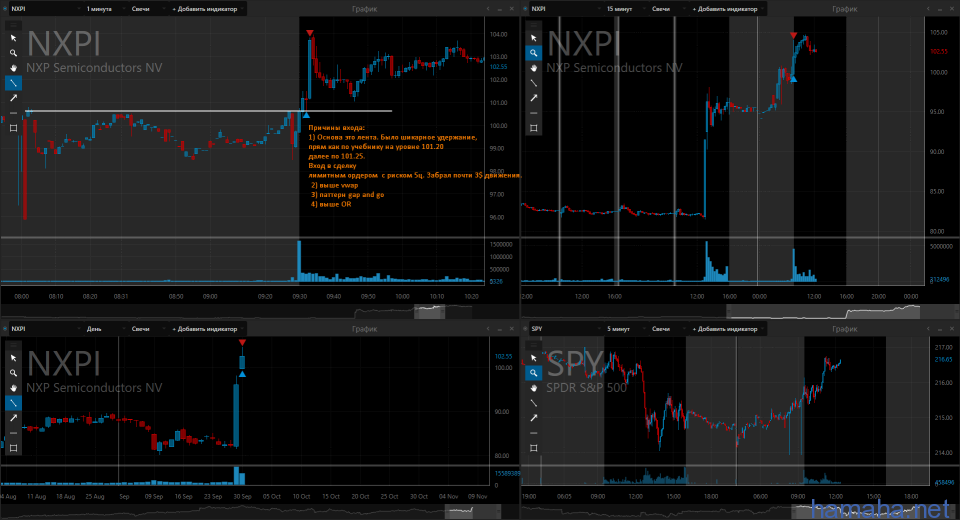Select the arrow drawing tool in SPY chart
960x520 pixels.
(x=534, y=418)
